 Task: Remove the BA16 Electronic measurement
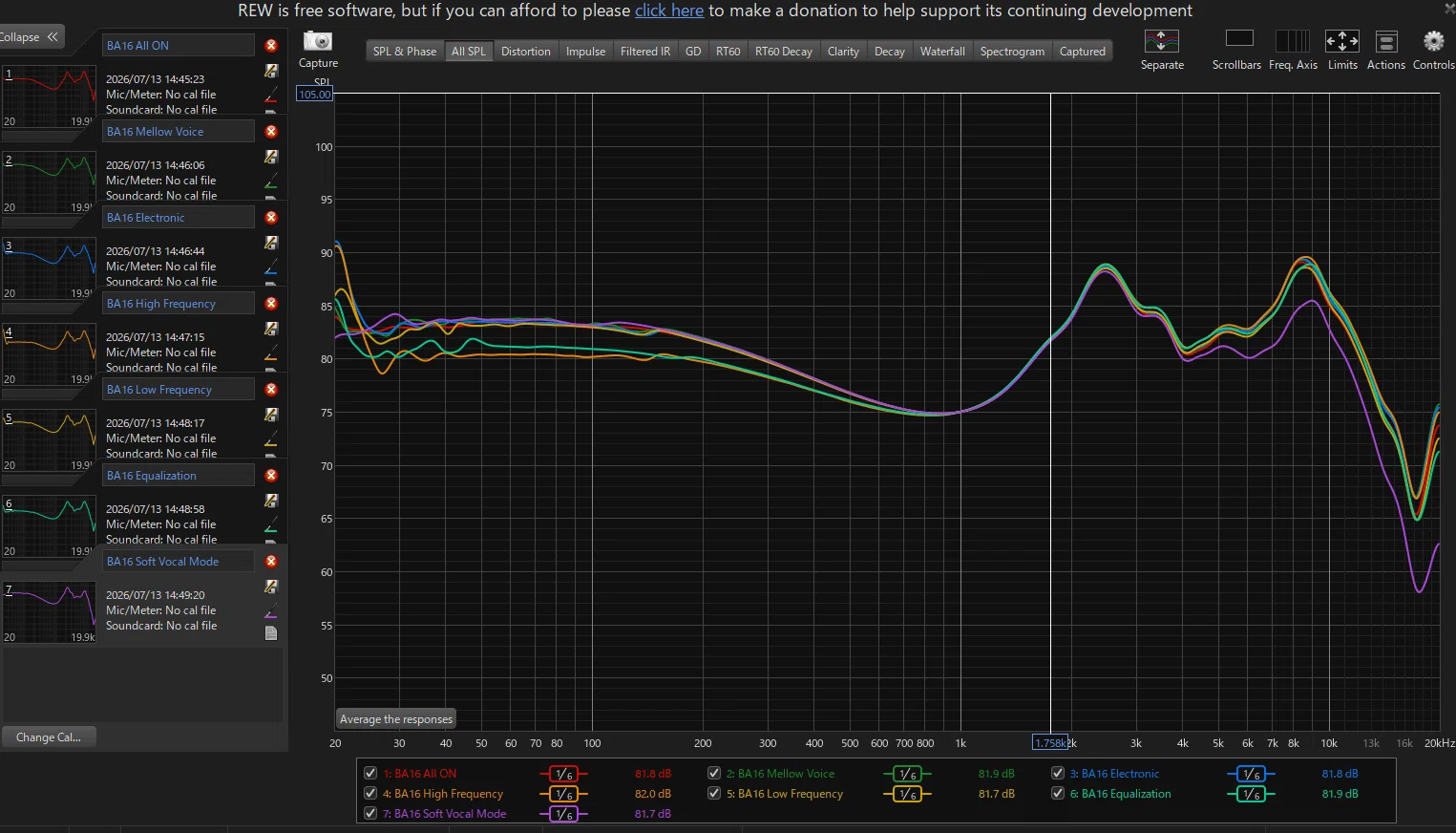click(x=271, y=218)
